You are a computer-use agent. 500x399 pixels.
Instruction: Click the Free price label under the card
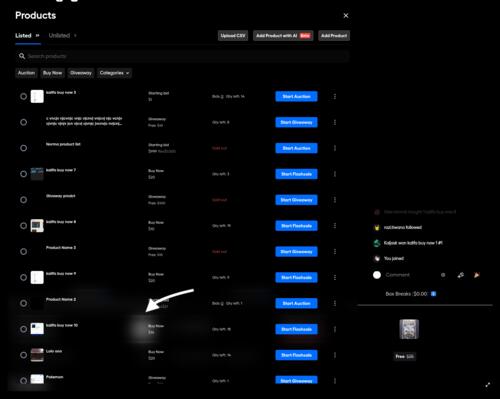[x=404, y=356]
